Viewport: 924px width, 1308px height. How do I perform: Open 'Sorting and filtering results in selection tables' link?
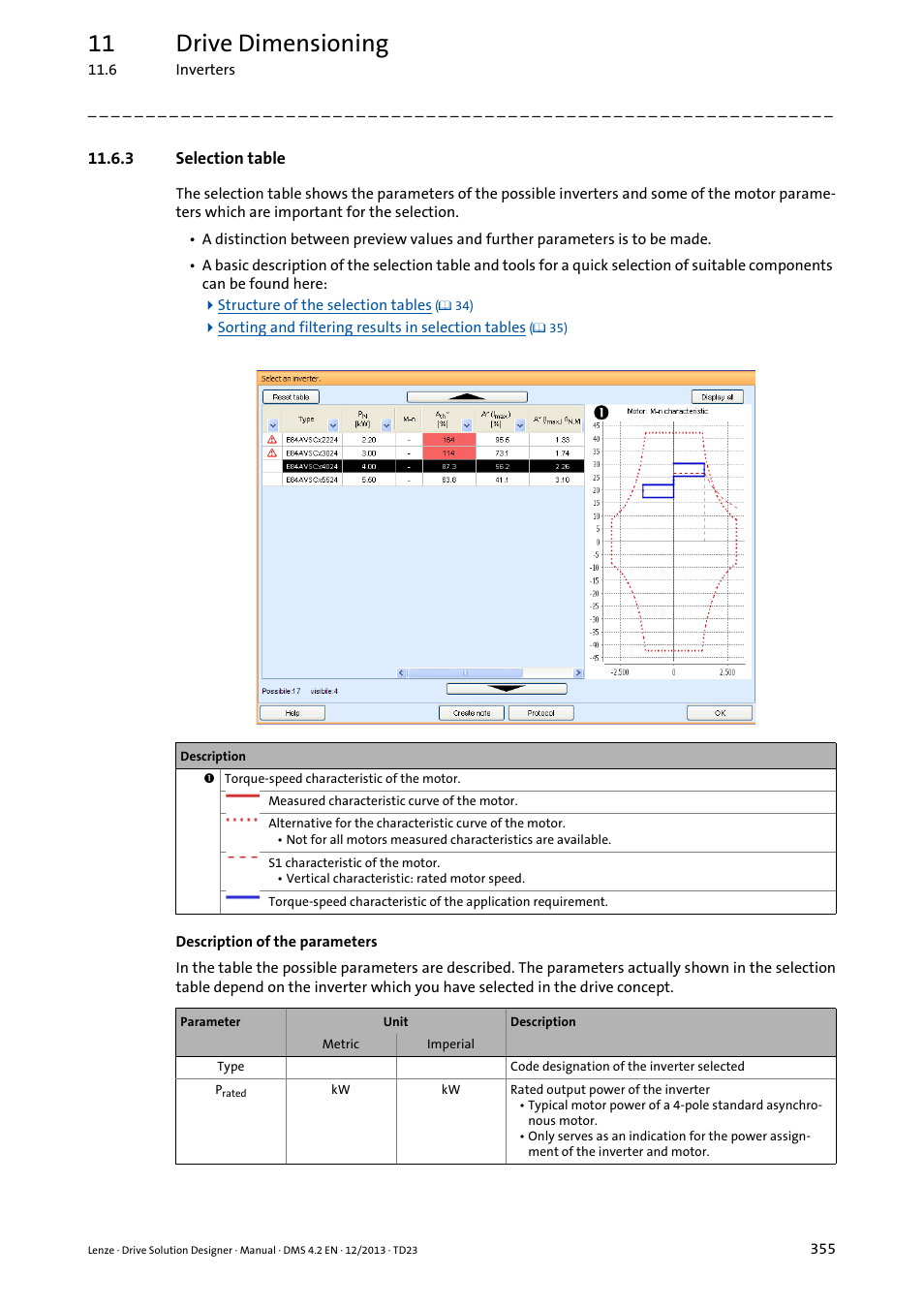372,327
